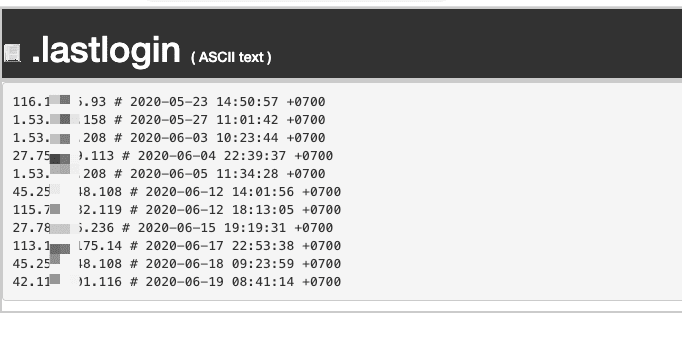
Task: Click the ( ASCII text ) file type label
Action: click(231, 57)
